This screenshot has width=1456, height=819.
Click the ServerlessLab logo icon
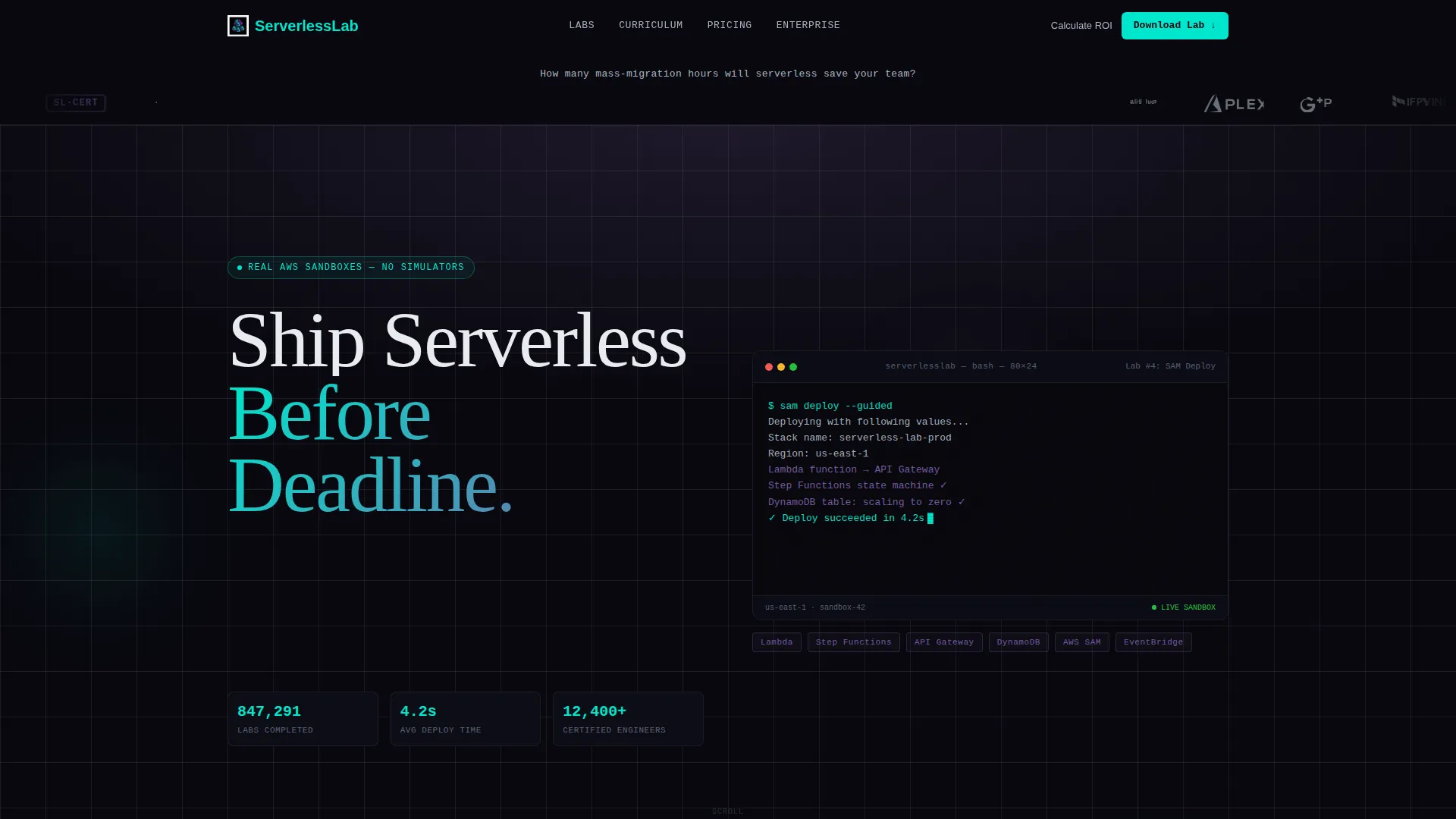click(238, 26)
